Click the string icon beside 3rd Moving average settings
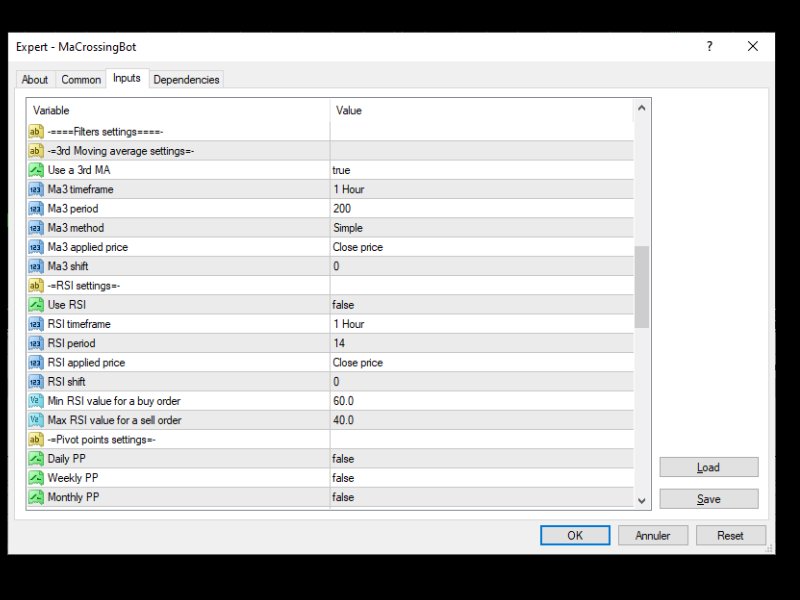The image size is (800, 600). pos(36,151)
